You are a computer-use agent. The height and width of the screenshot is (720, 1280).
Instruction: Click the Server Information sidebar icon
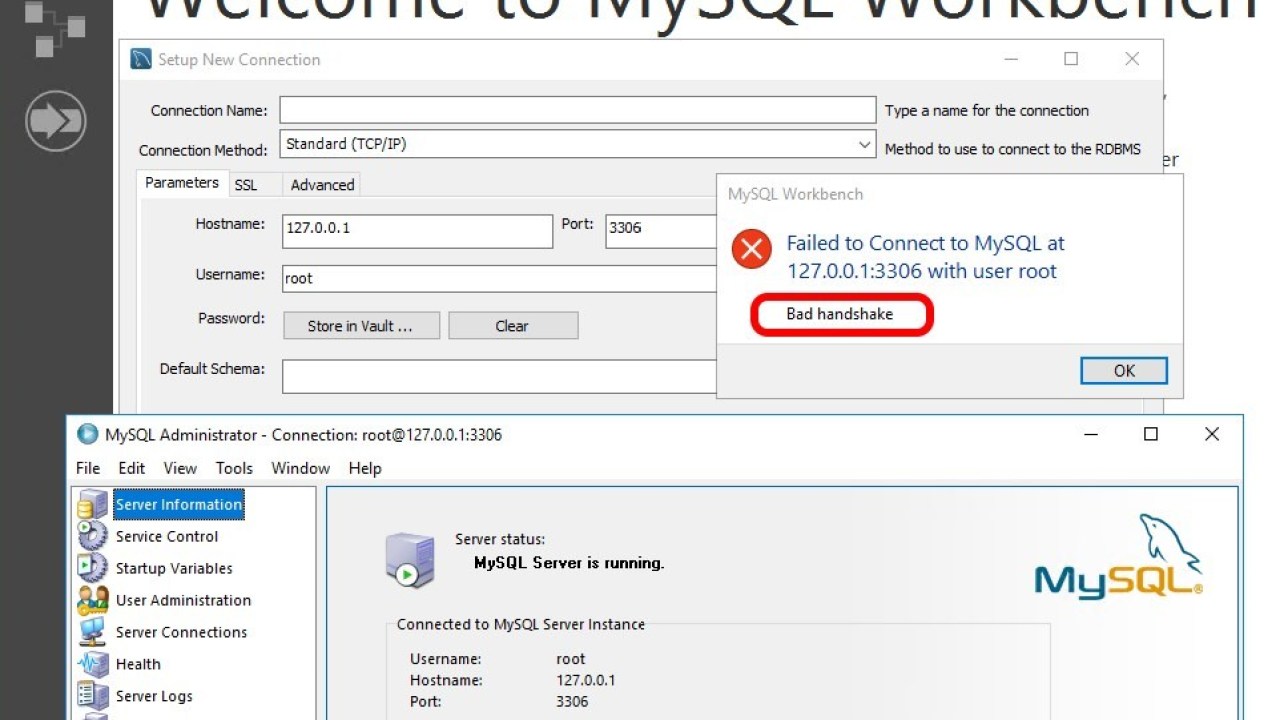coord(92,505)
